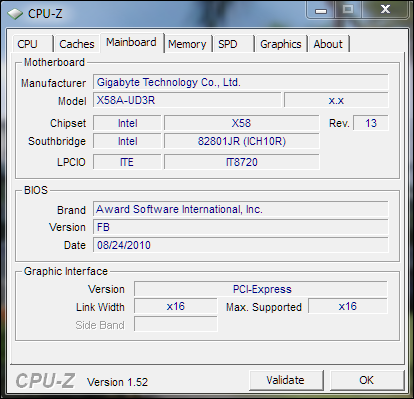Click the CPU-Z title bar icon

(15, 14)
